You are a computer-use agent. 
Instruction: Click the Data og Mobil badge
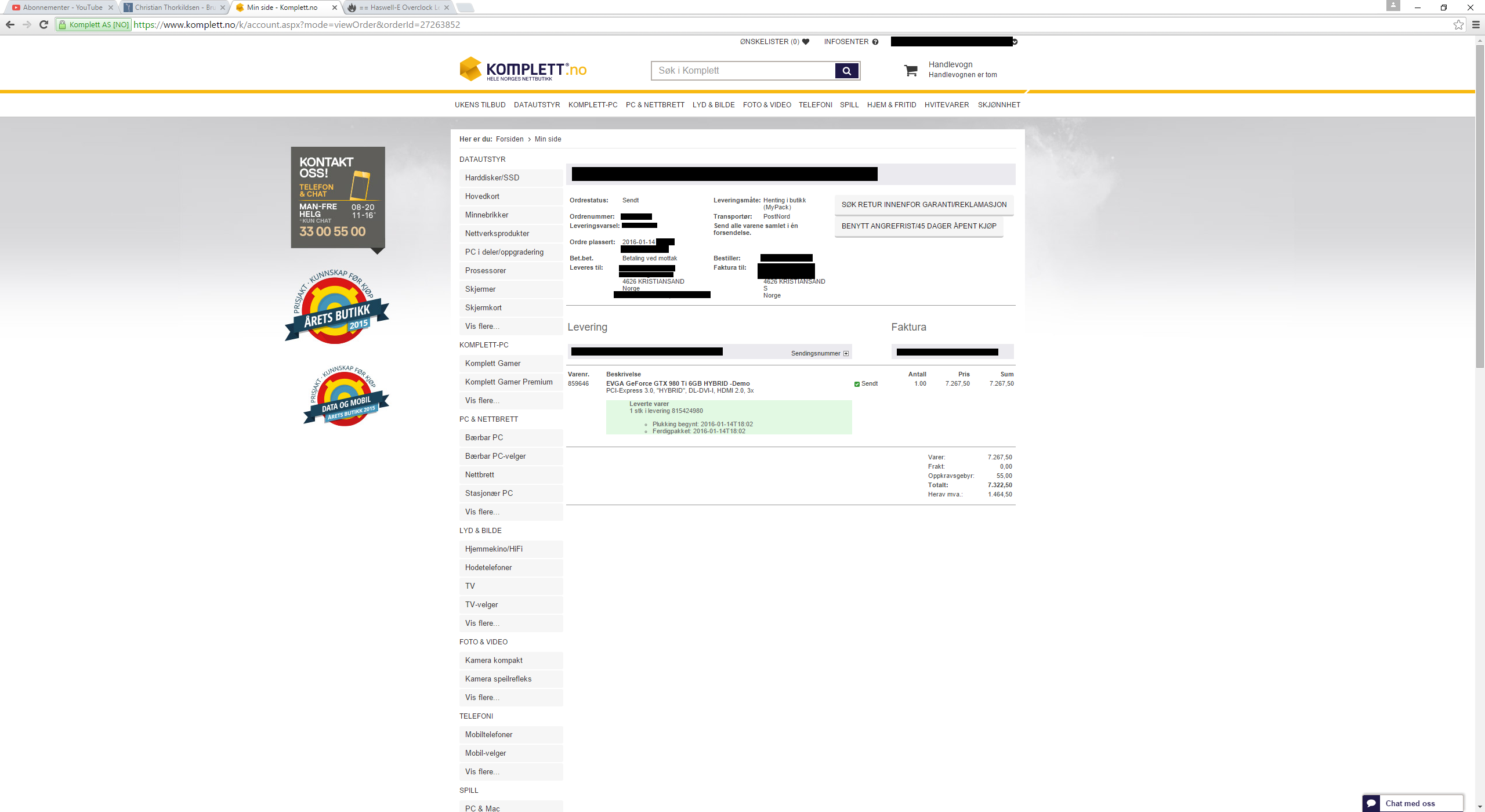[346, 396]
